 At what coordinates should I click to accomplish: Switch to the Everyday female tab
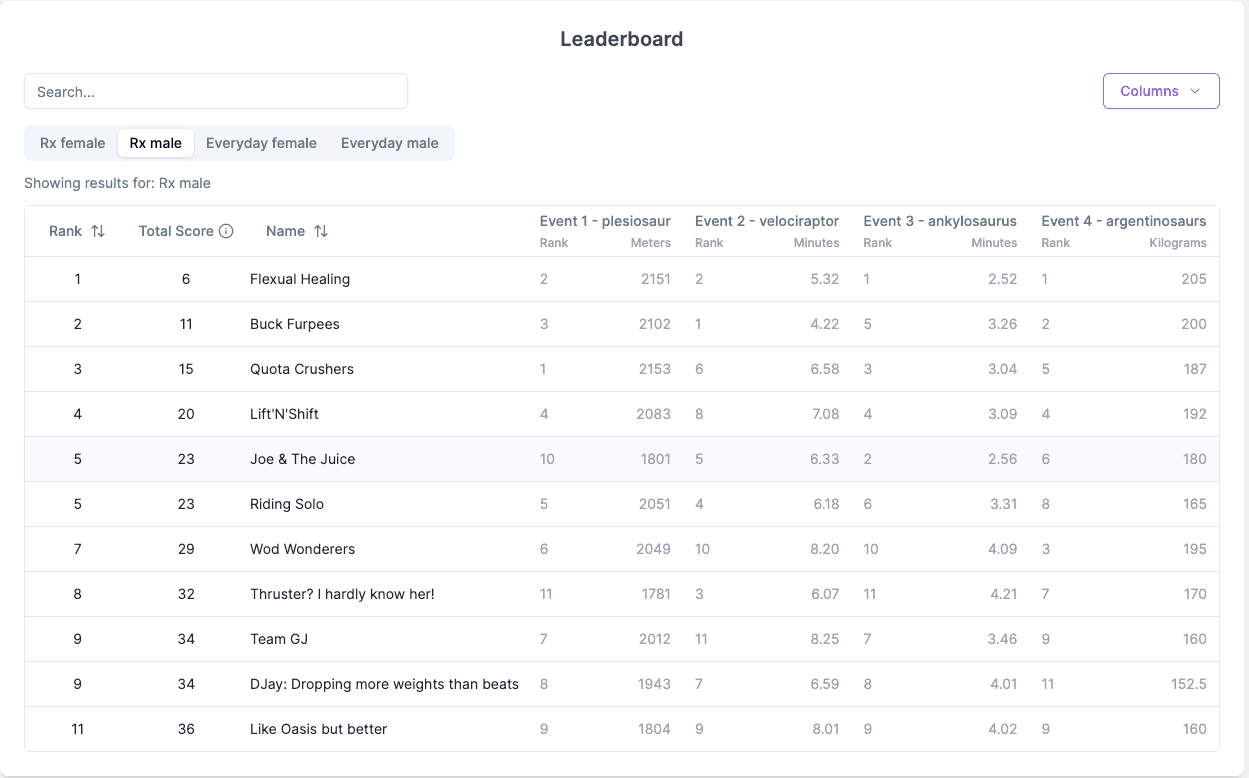click(x=261, y=143)
